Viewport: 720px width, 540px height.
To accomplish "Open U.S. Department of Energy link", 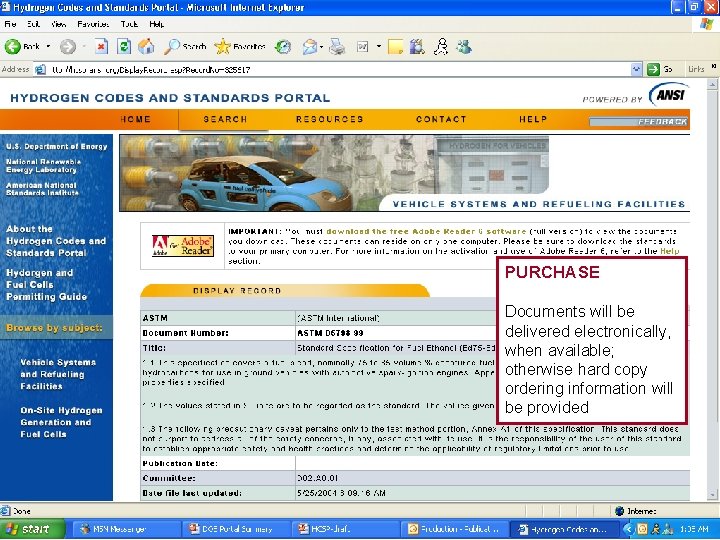I will point(56,146).
